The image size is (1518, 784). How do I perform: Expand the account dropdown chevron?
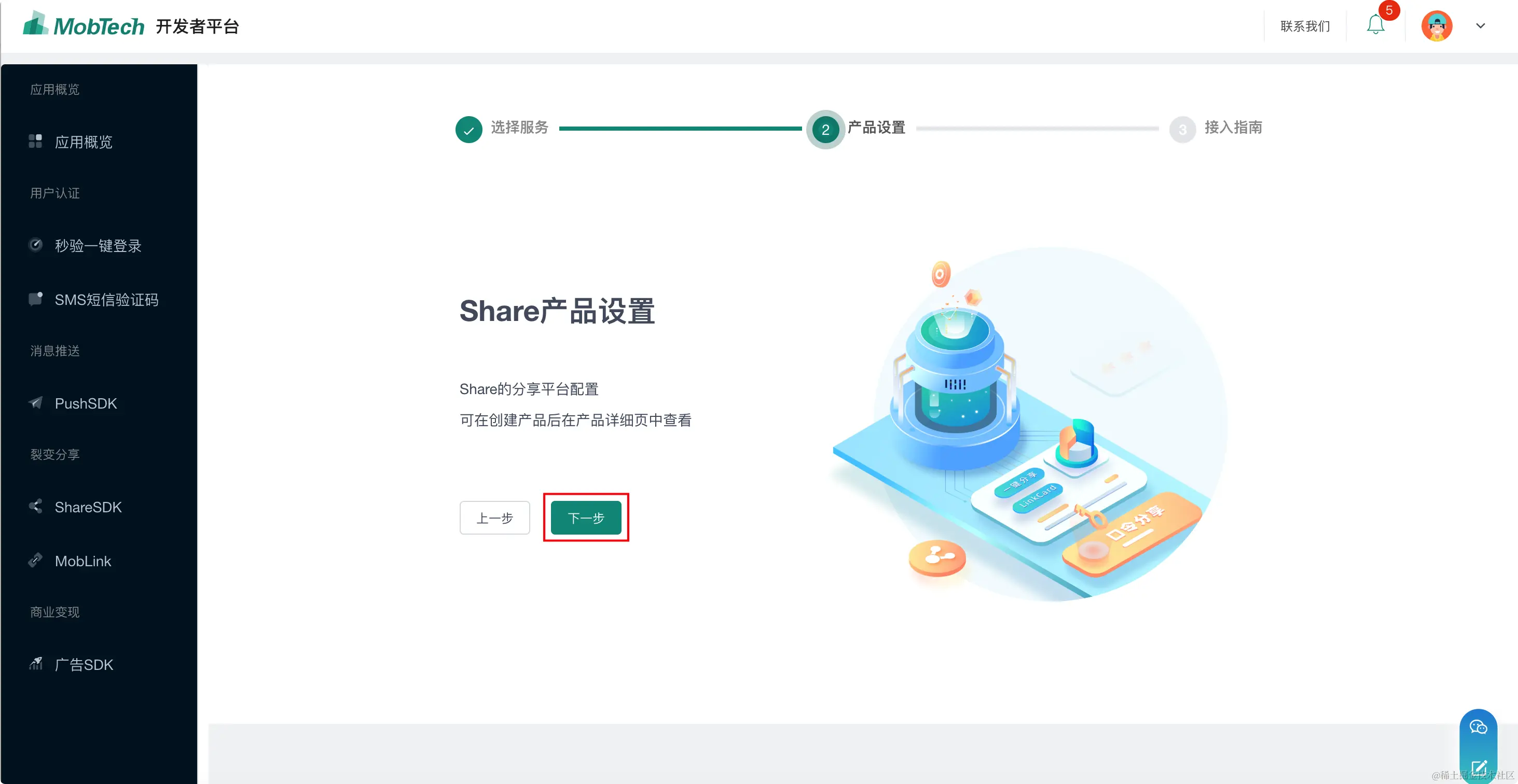click(x=1480, y=26)
